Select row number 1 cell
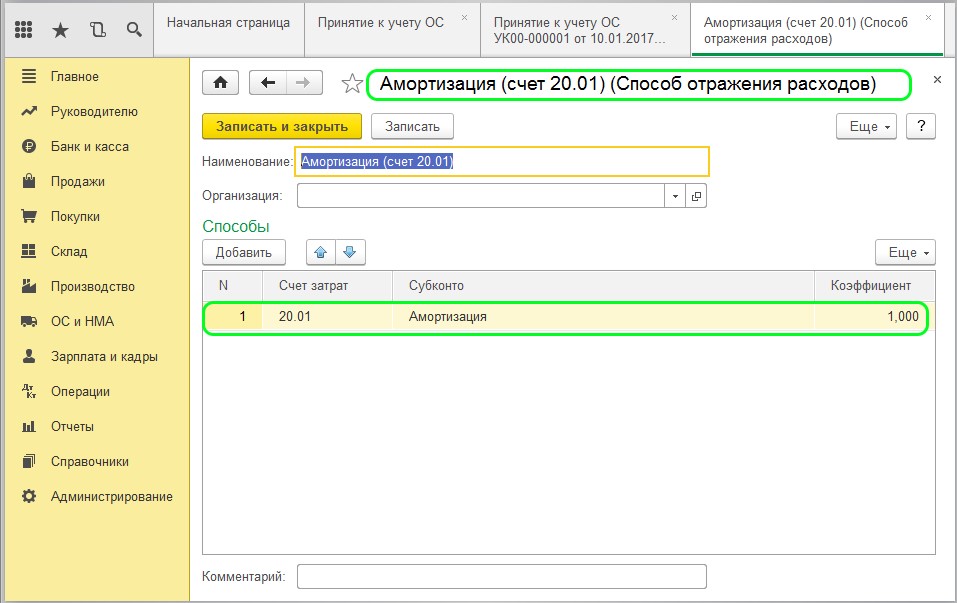This screenshot has height=603, width=957. point(232,317)
